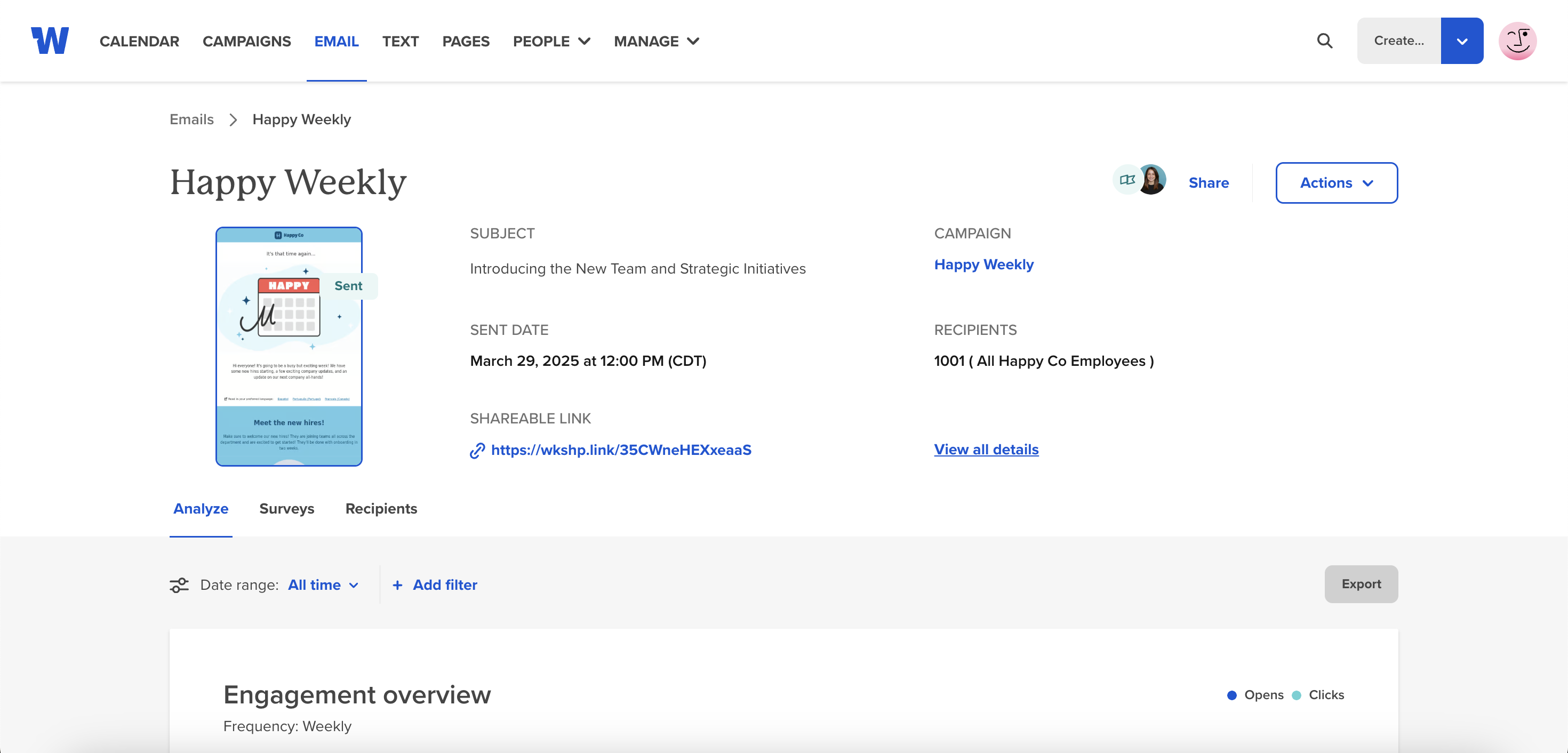Expand the PEOPLE menu
1568x753 pixels.
coord(551,41)
